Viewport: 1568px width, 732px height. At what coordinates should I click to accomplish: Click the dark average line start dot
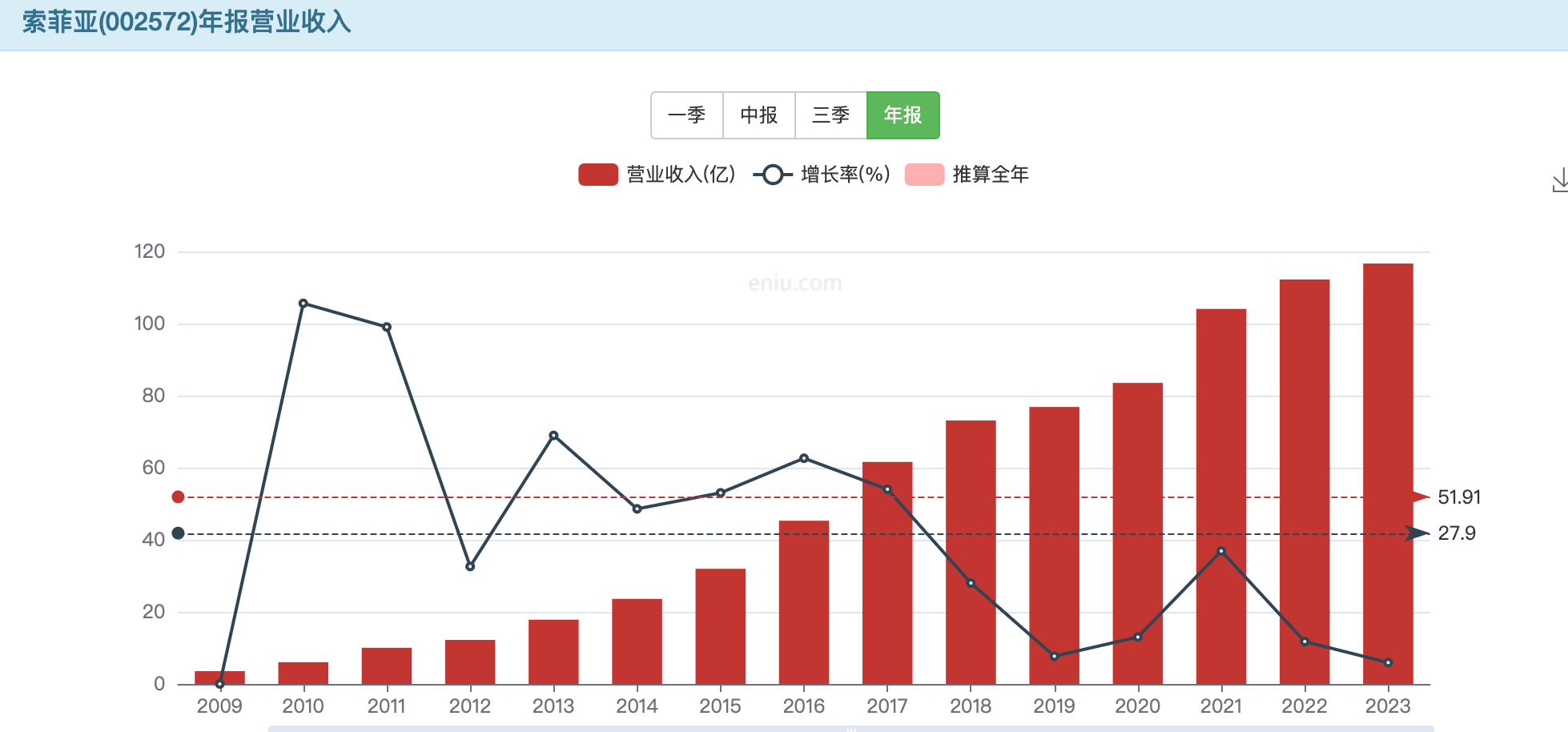(x=179, y=533)
